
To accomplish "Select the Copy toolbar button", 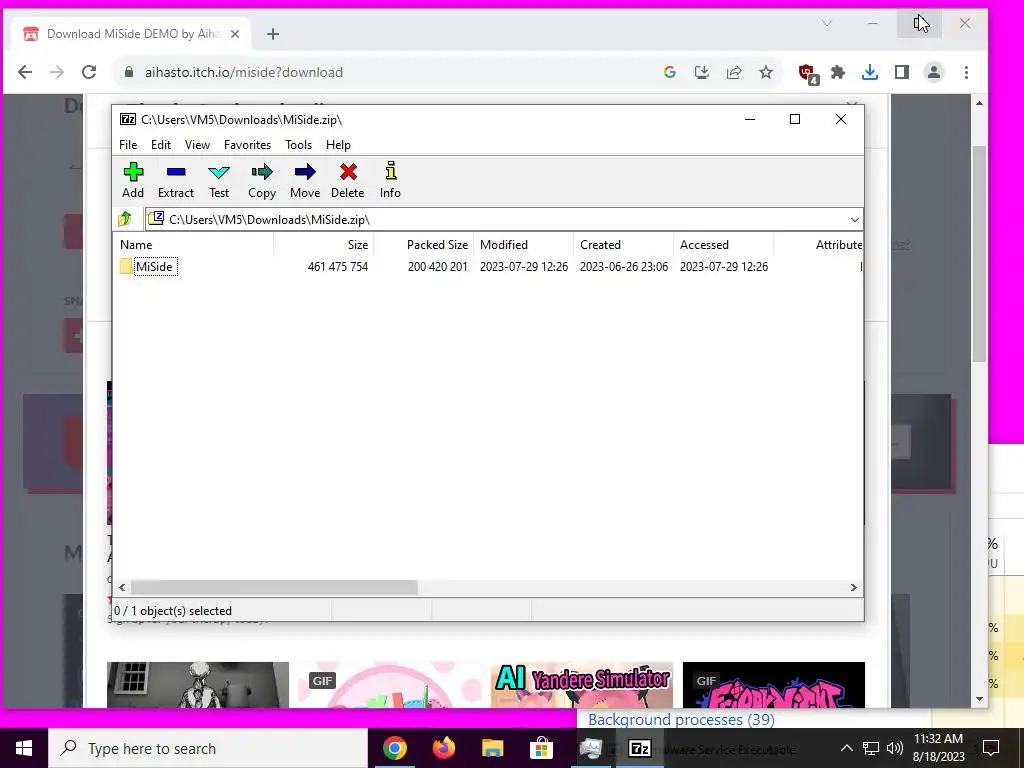I will (x=262, y=180).
